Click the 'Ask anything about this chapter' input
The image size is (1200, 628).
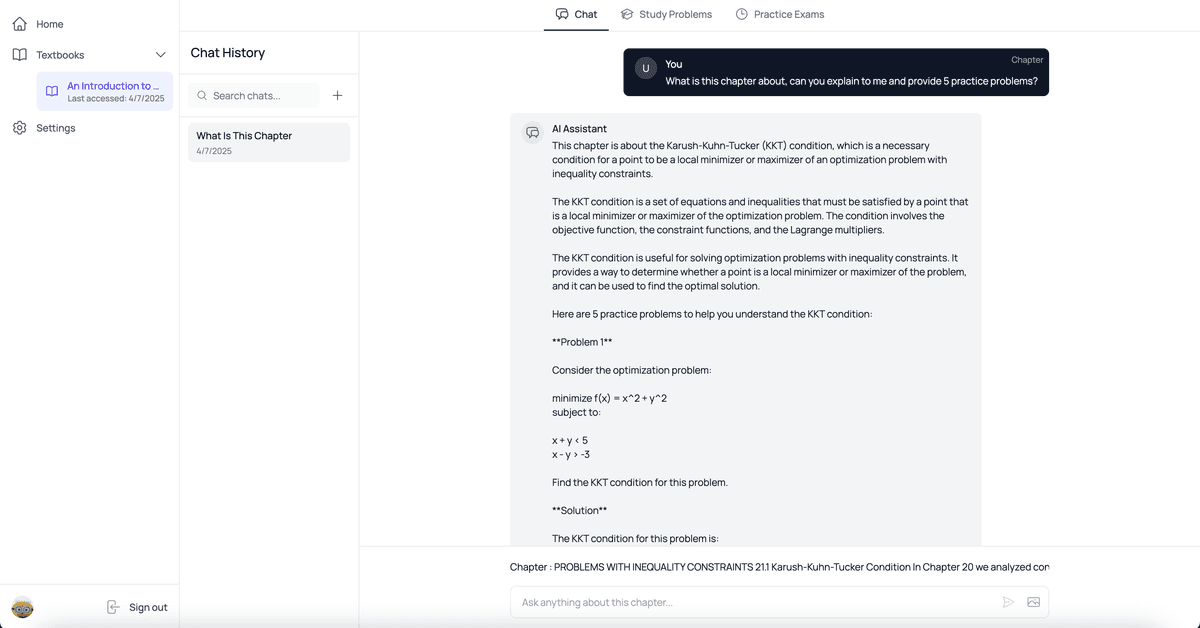click(x=755, y=602)
